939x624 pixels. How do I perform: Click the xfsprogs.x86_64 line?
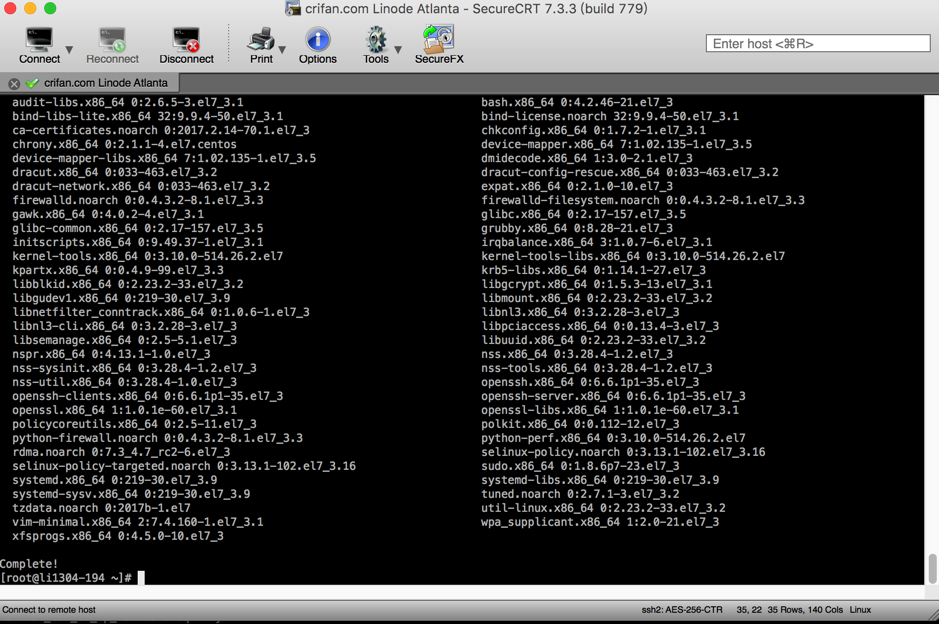pos(118,536)
